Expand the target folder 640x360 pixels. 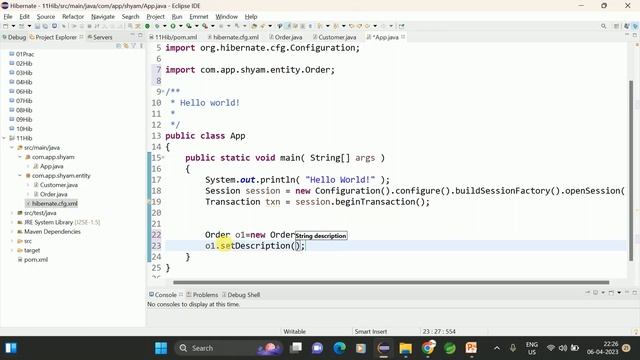[x=12, y=251]
